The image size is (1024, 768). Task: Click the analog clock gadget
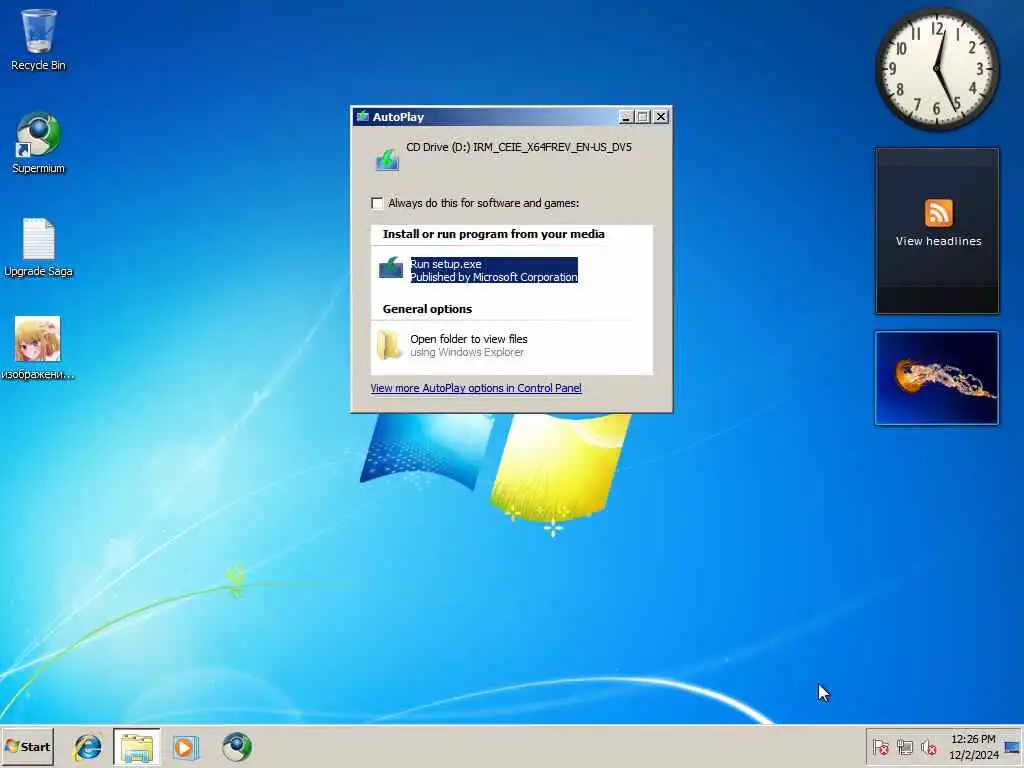(936, 69)
